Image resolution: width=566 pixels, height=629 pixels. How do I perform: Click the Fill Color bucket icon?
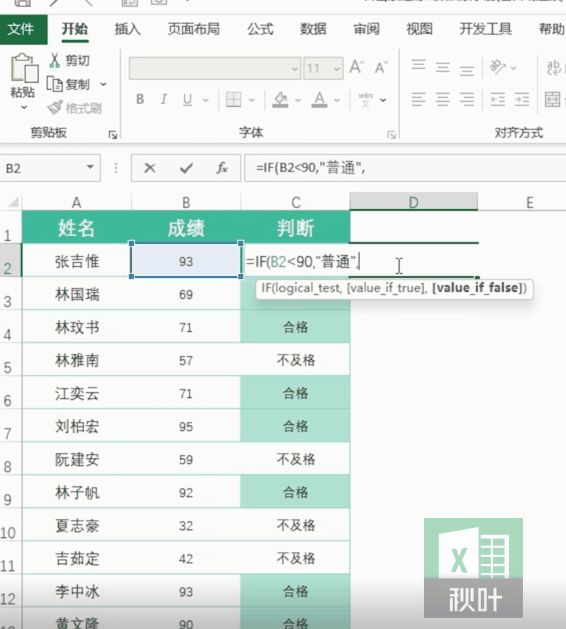(280, 99)
